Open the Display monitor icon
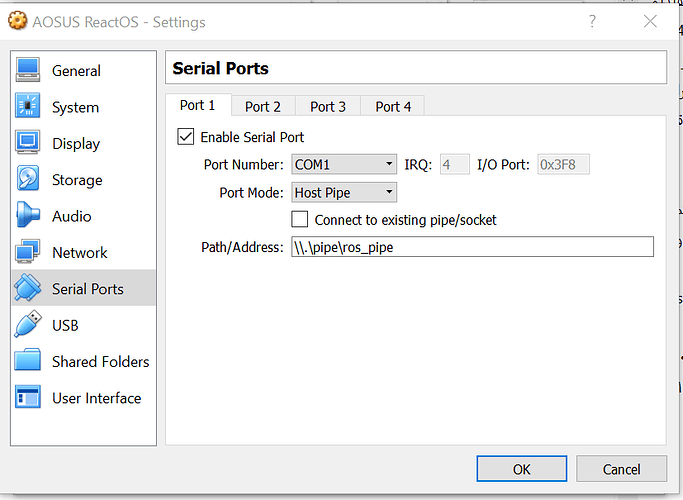Image resolution: width=683 pixels, height=500 pixels. [28, 143]
